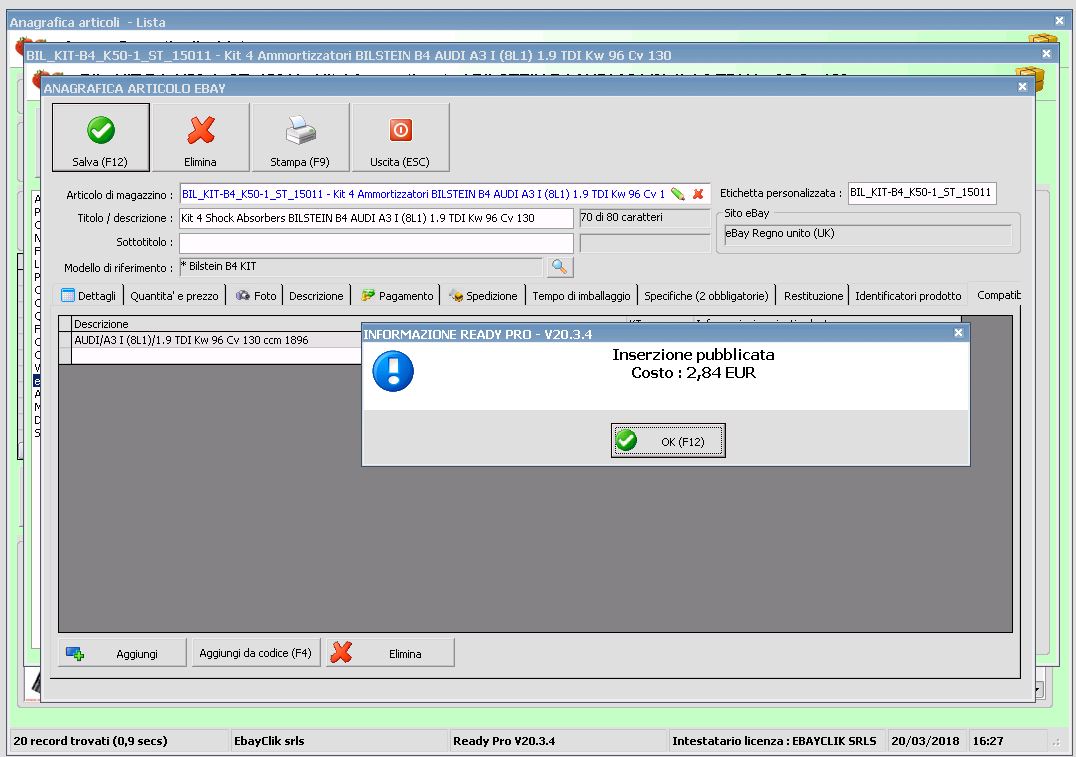Close the BIL_KIT-B4 article window
The image size is (1076, 757).
pos(1046,54)
